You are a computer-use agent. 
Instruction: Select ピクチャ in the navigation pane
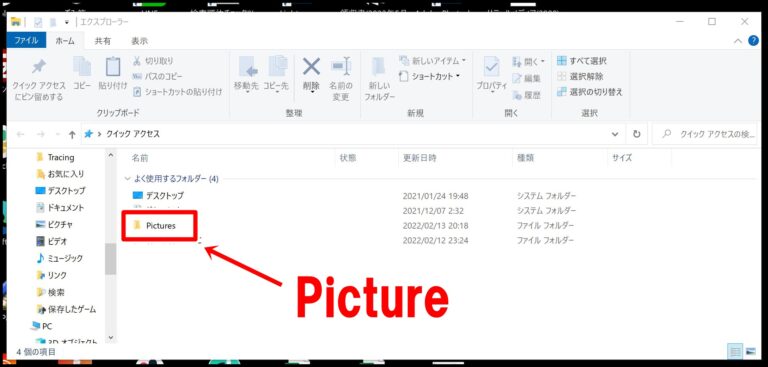(x=54, y=224)
